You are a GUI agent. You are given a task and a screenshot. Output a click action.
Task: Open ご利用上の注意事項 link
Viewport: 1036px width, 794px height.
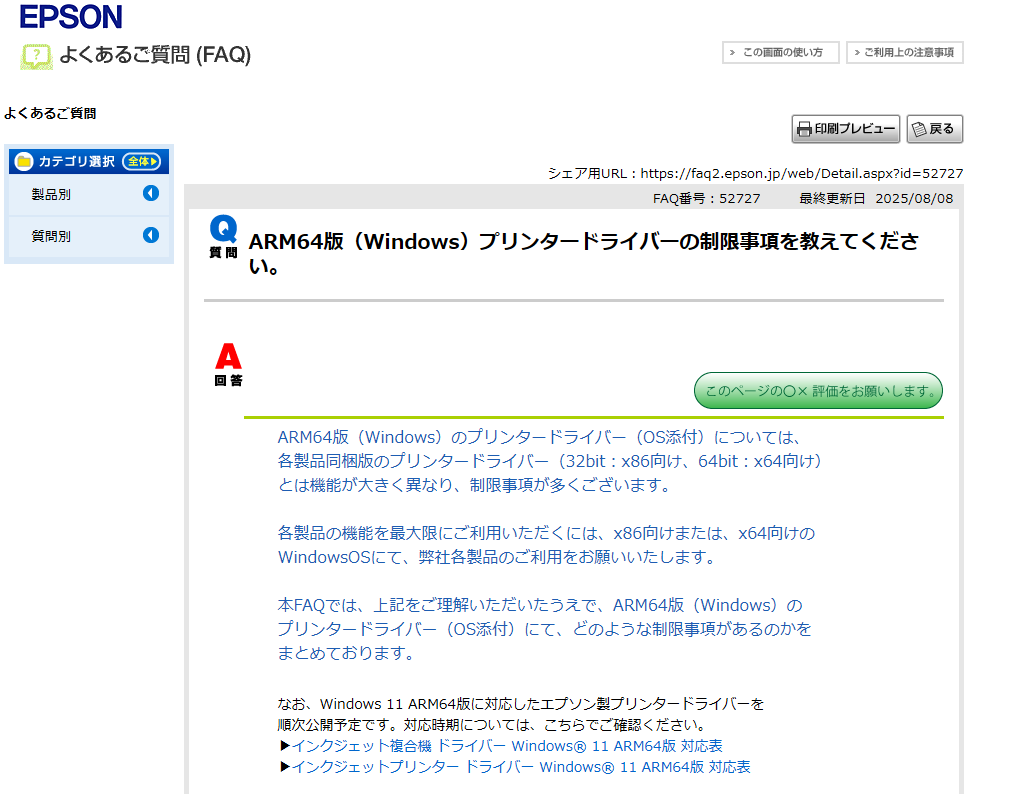point(905,52)
